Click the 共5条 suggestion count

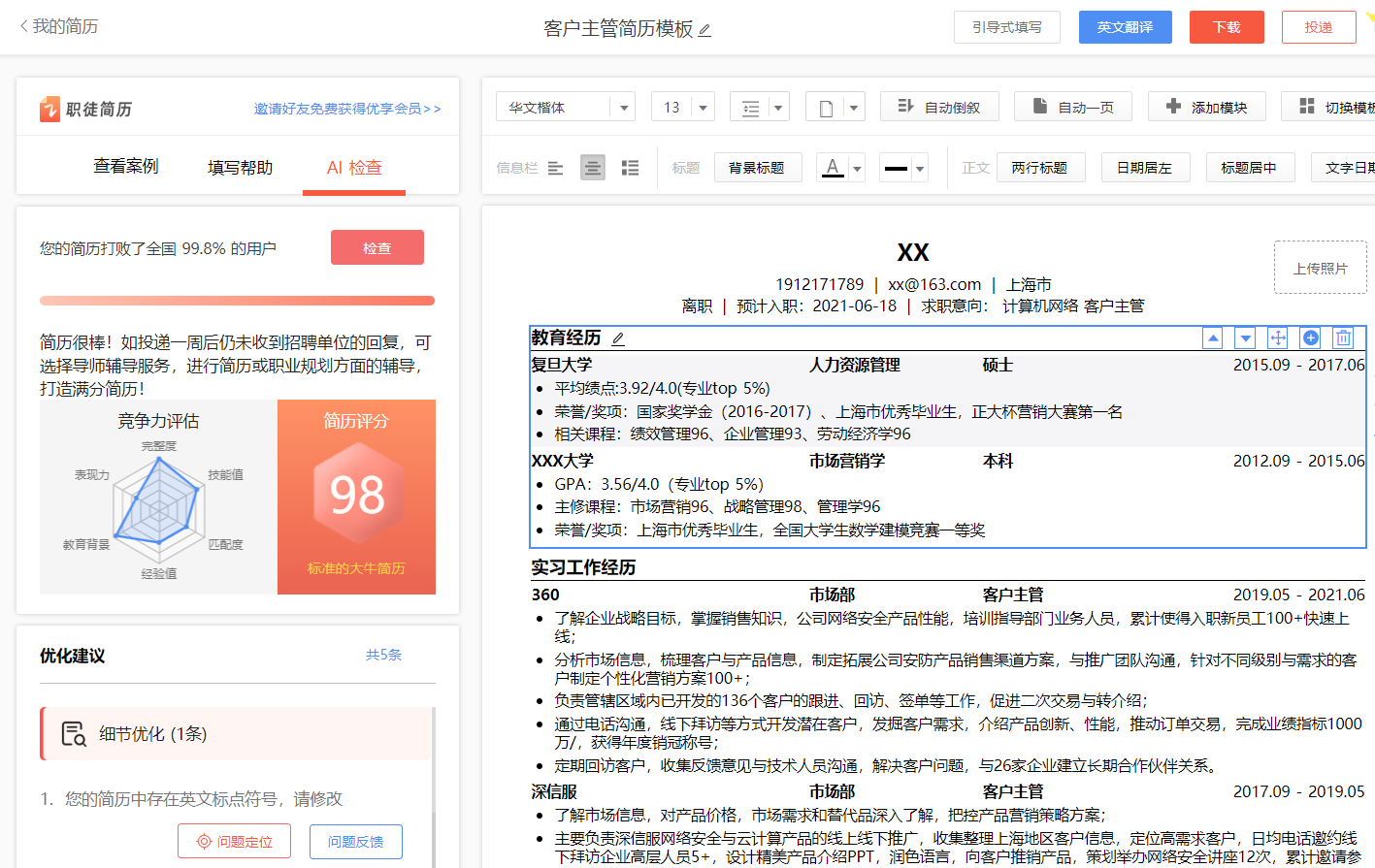click(383, 655)
